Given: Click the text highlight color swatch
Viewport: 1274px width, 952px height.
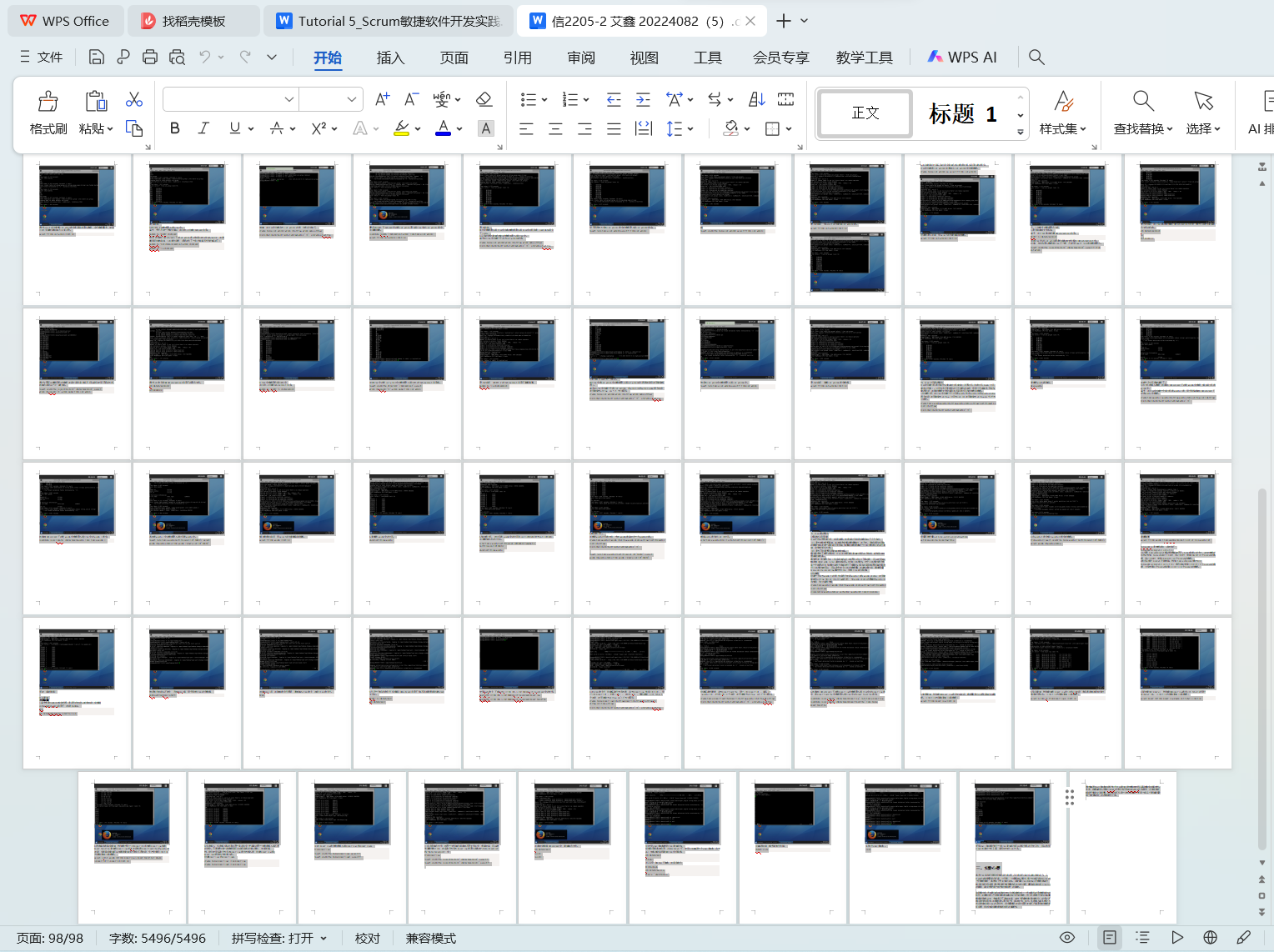Looking at the screenshot, I should tap(402, 128).
